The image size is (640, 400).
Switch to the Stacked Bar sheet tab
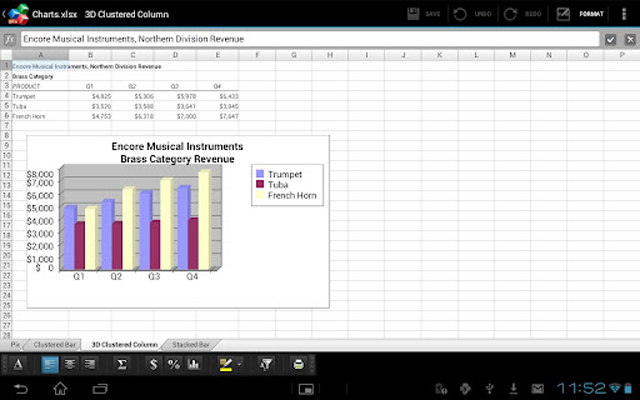coord(191,344)
